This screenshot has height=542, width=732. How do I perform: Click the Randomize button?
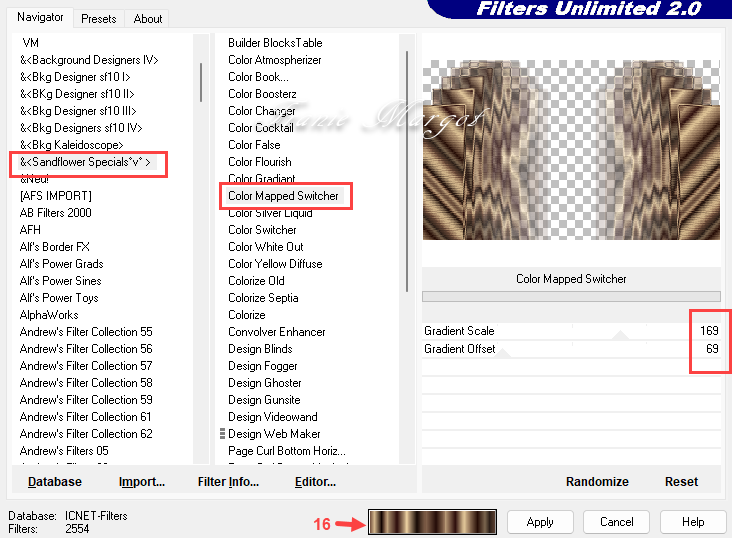(597, 481)
